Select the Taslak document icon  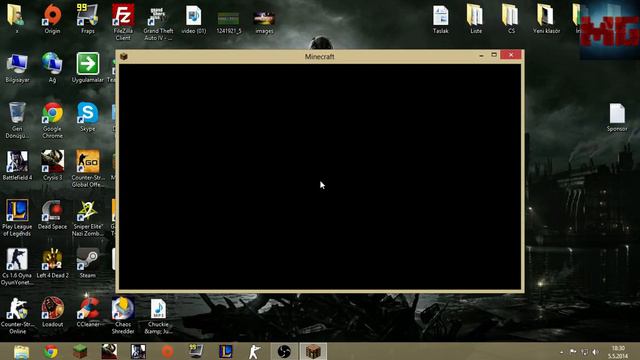(x=440, y=19)
